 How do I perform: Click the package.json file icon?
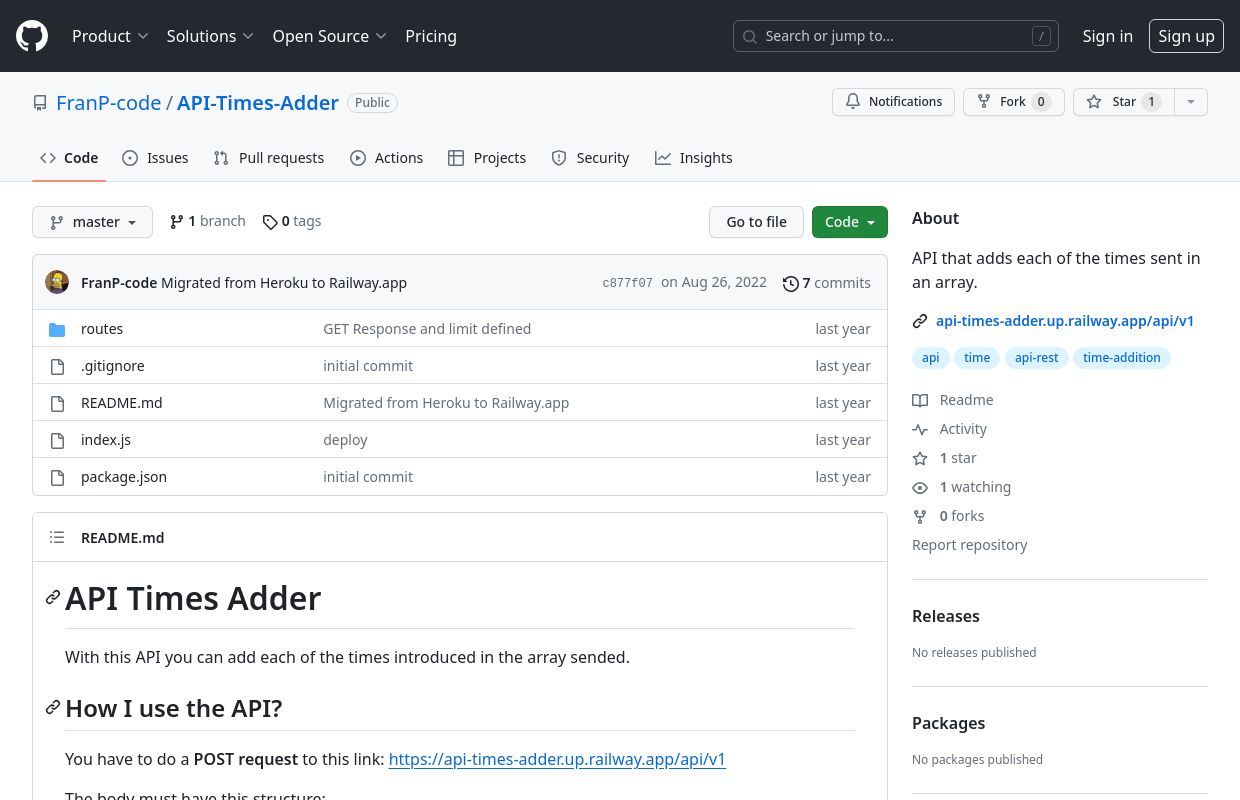point(57,477)
